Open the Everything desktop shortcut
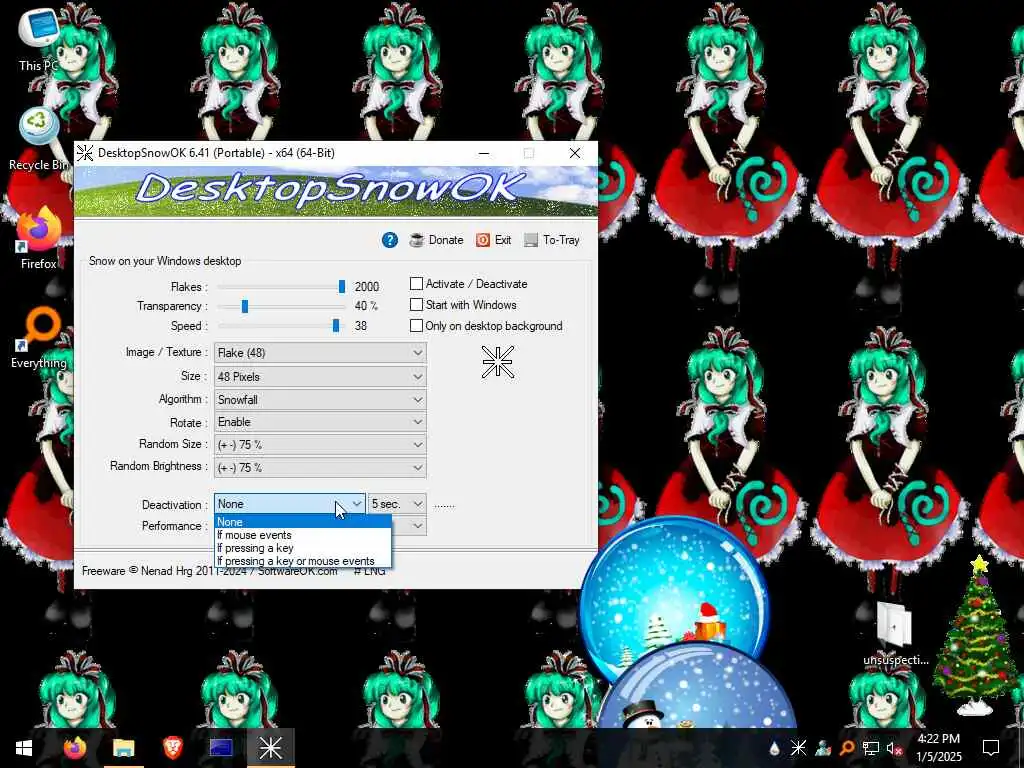Screen dimensions: 1024x768 39,337
